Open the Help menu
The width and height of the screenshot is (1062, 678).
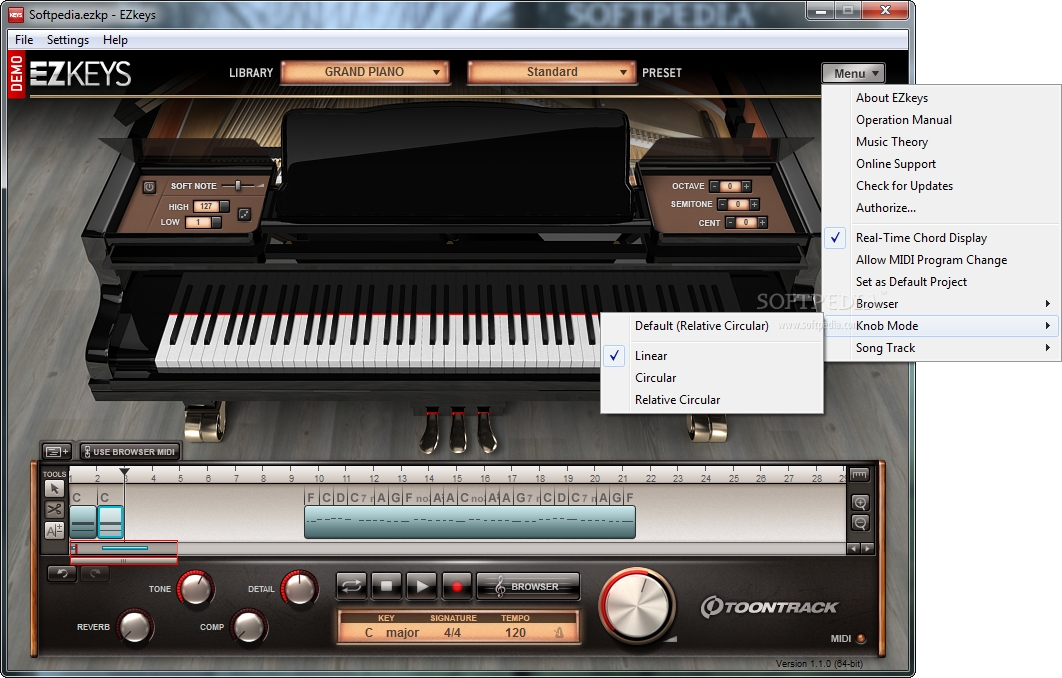coord(115,39)
